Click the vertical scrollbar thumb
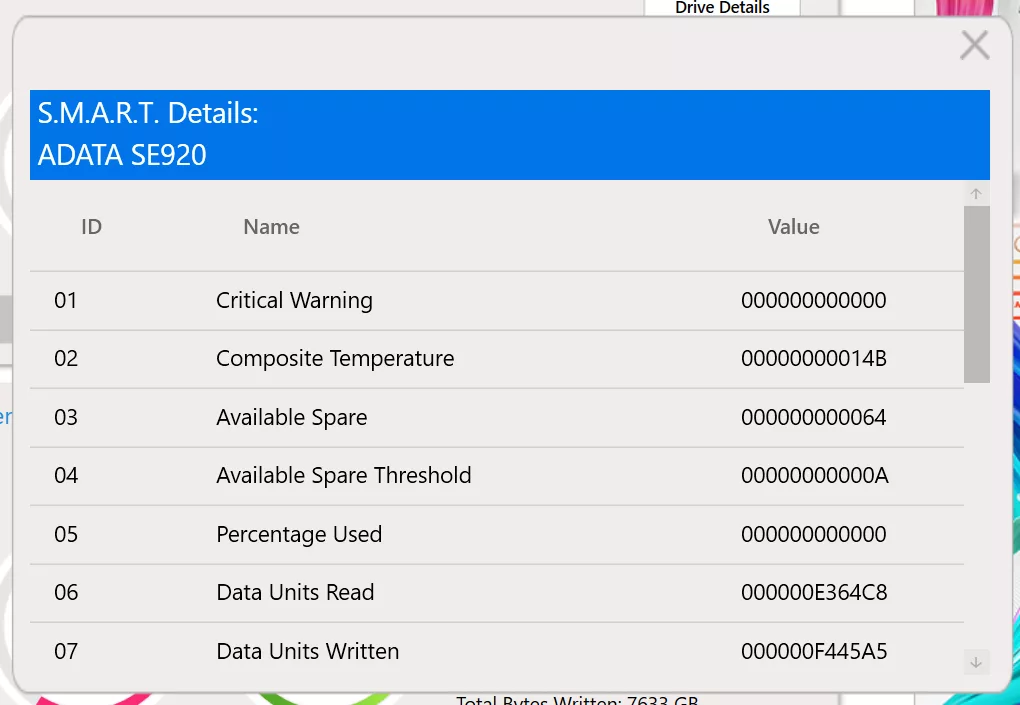The width and height of the screenshot is (1020, 705). (976, 295)
